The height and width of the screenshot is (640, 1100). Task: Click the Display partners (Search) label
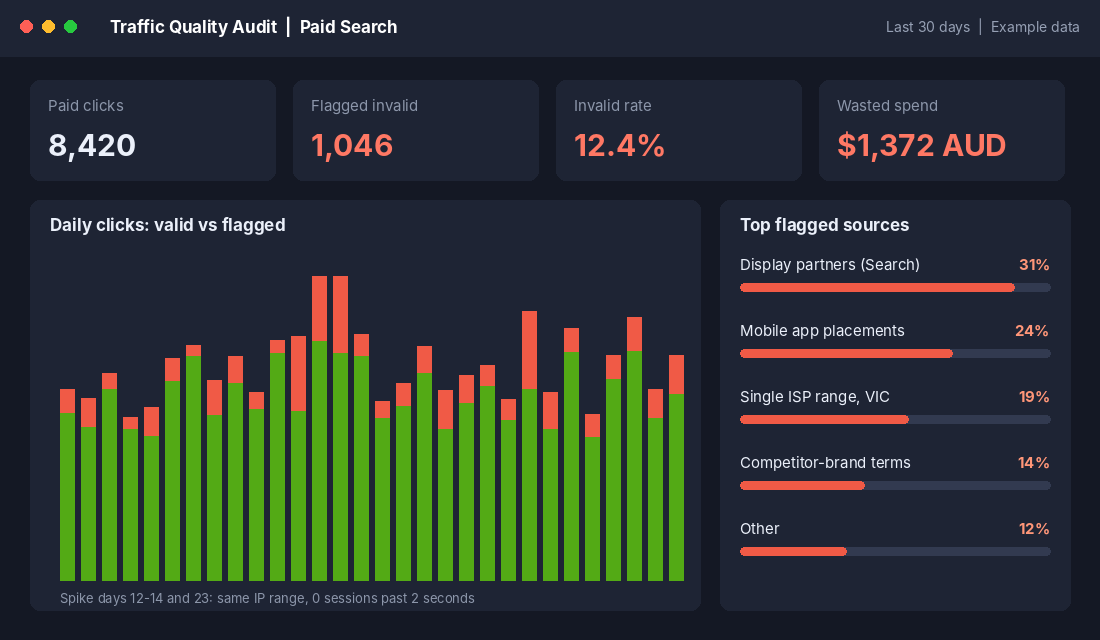[x=830, y=265]
